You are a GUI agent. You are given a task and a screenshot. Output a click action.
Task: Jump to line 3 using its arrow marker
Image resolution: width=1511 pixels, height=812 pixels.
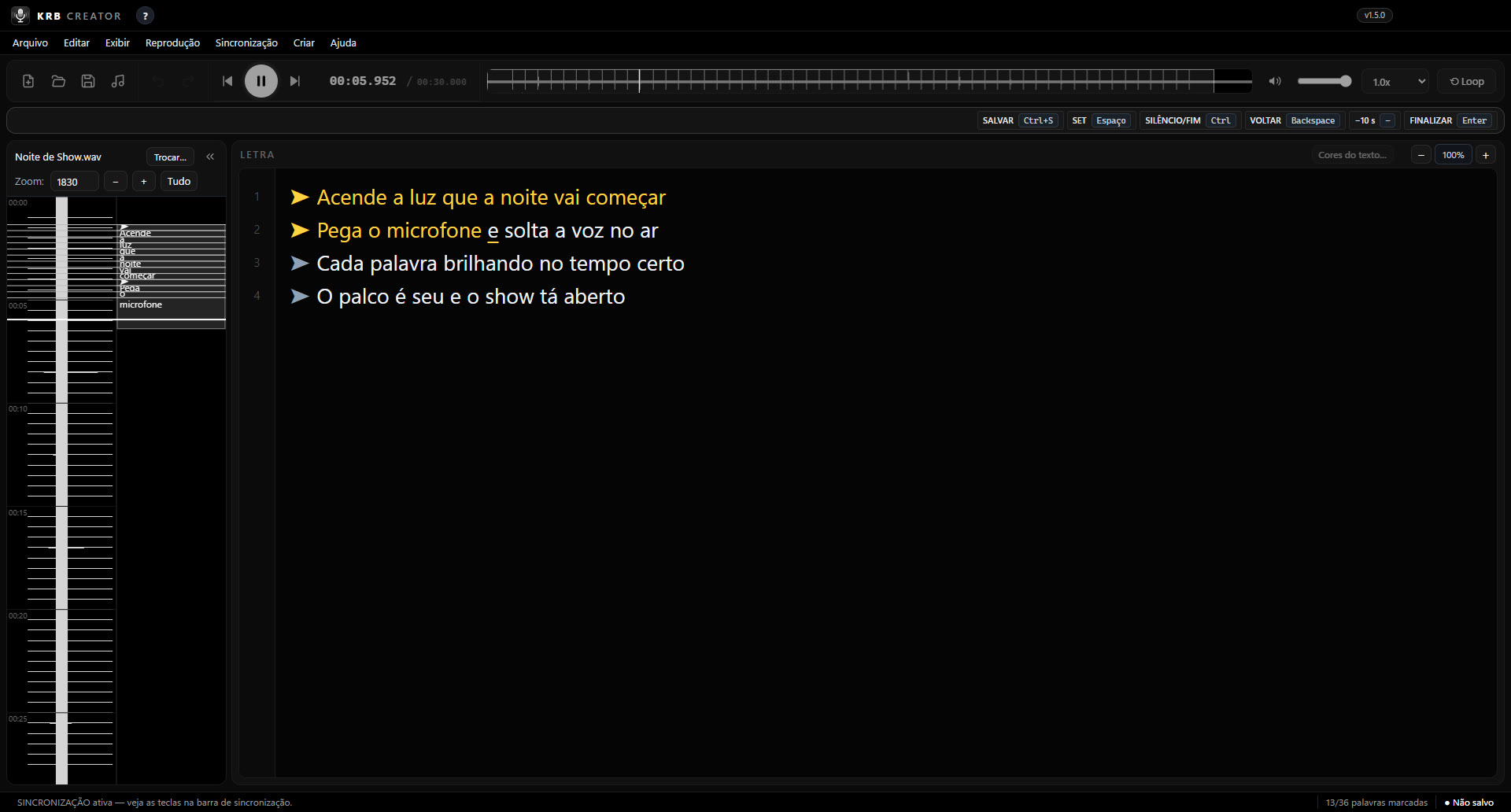299,263
